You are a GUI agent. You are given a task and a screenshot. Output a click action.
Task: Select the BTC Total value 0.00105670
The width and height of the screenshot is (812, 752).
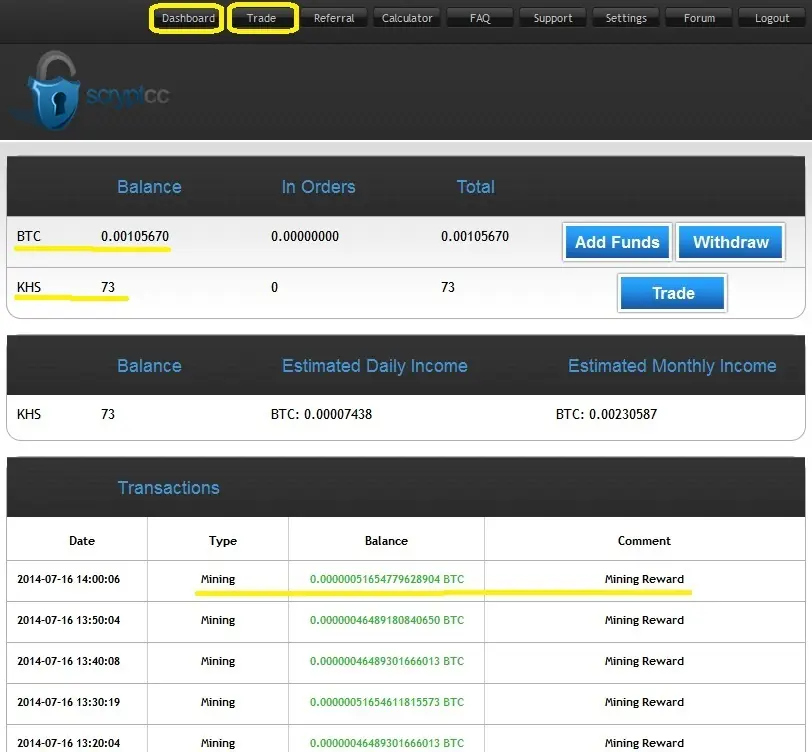pyautogui.click(x=475, y=236)
